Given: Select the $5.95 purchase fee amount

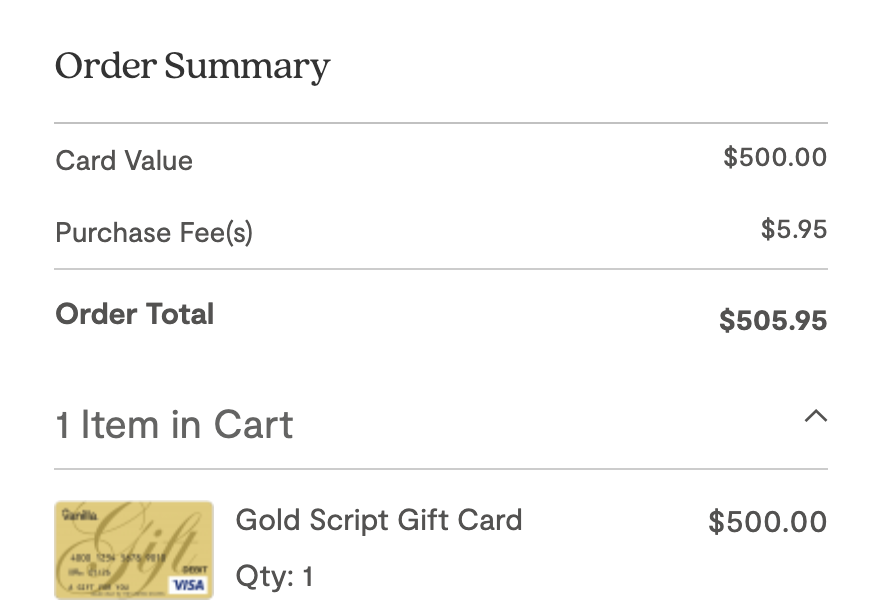Looking at the screenshot, I should pos(794,229).
